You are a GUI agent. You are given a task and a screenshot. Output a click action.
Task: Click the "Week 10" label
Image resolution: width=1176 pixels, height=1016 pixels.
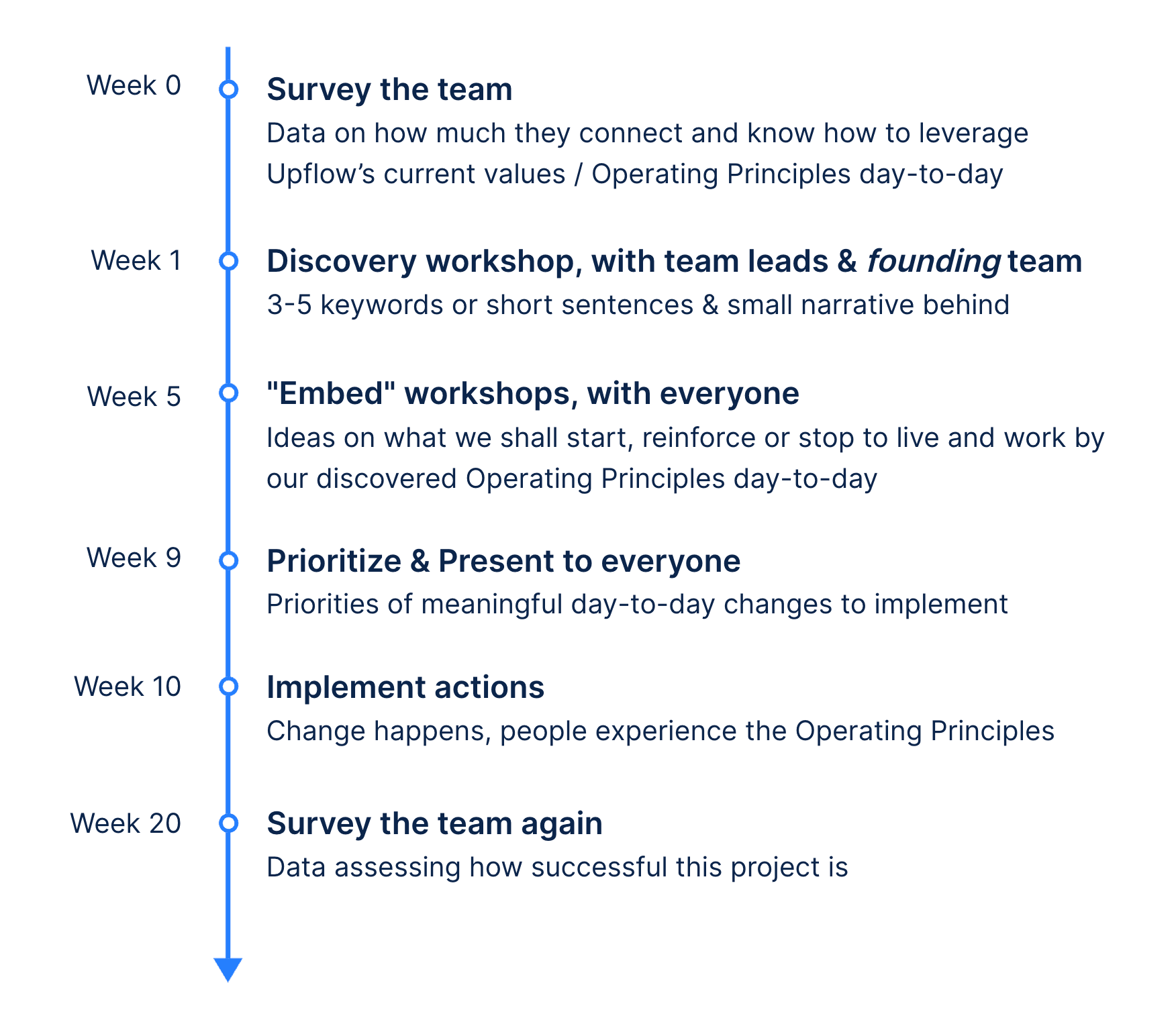[128, 687]
